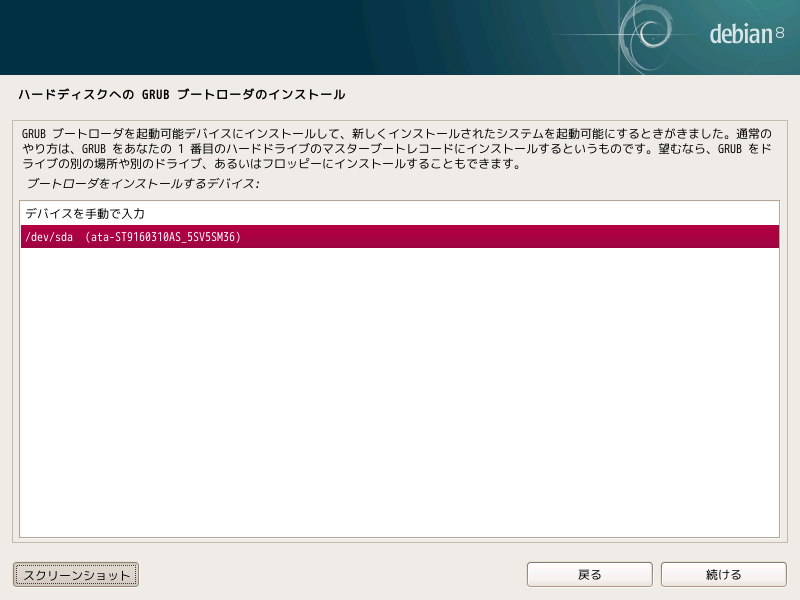This screenshot has width=800, height=600.
Task: Go back with the 戻る button
Action: (x=589, y=574)
